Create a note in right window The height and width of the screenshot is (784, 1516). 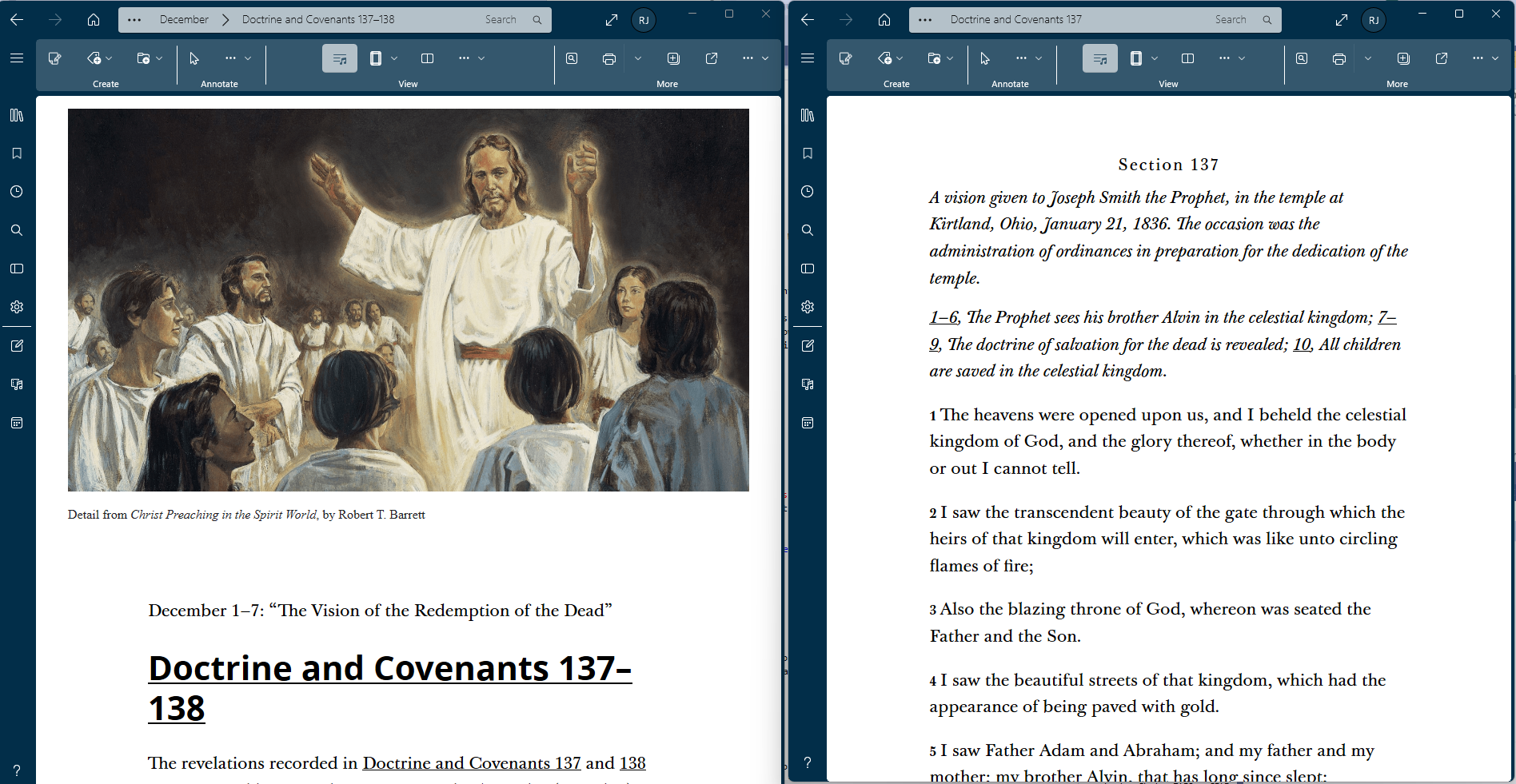pyautogui.click(x=846, y=58)
